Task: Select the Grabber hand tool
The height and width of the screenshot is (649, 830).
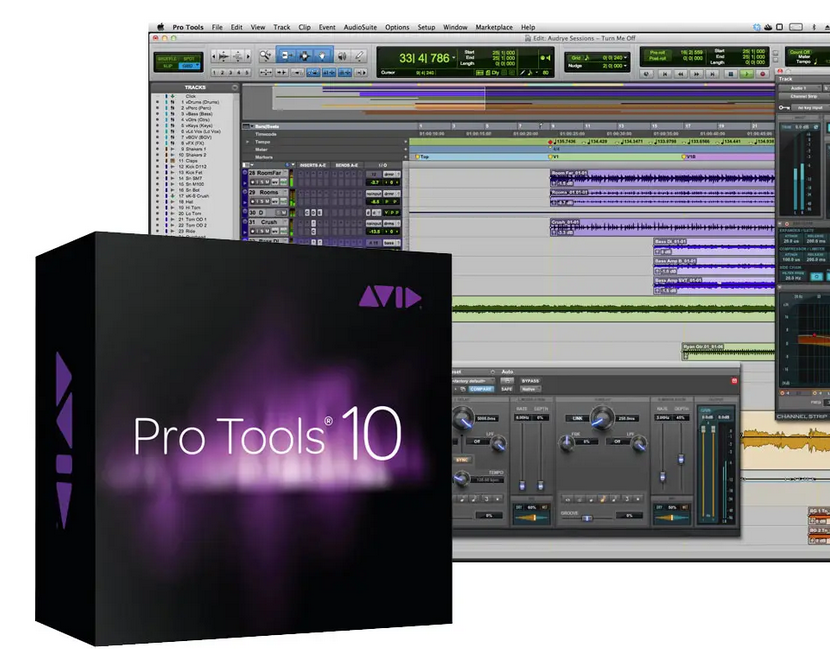Action: click(x=322, y=56)
